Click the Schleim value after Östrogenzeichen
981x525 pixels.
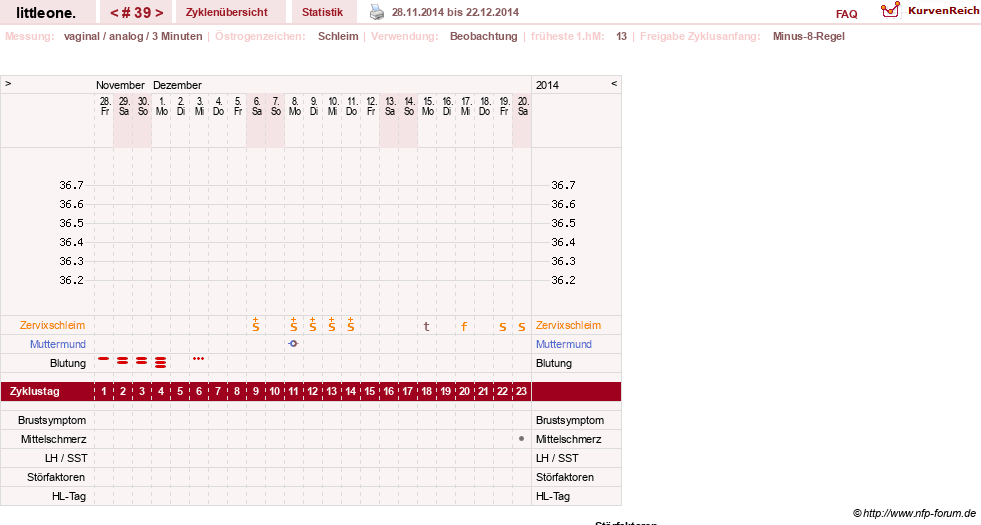click(338, 36)
